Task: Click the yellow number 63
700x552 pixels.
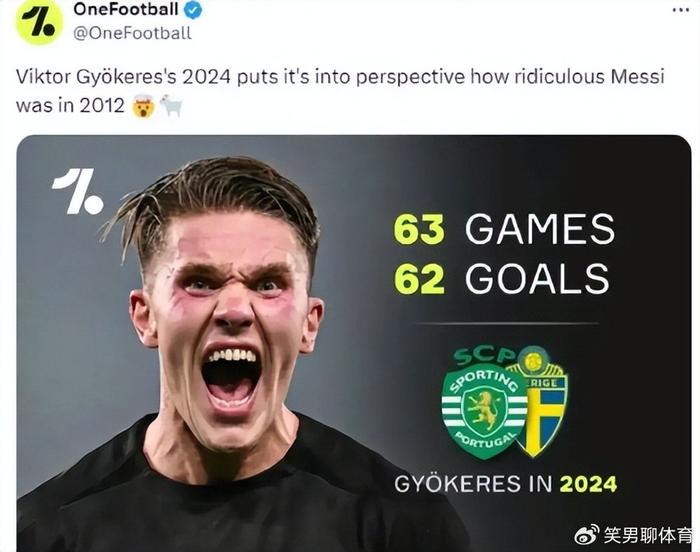Action: [x=419, y=229]
